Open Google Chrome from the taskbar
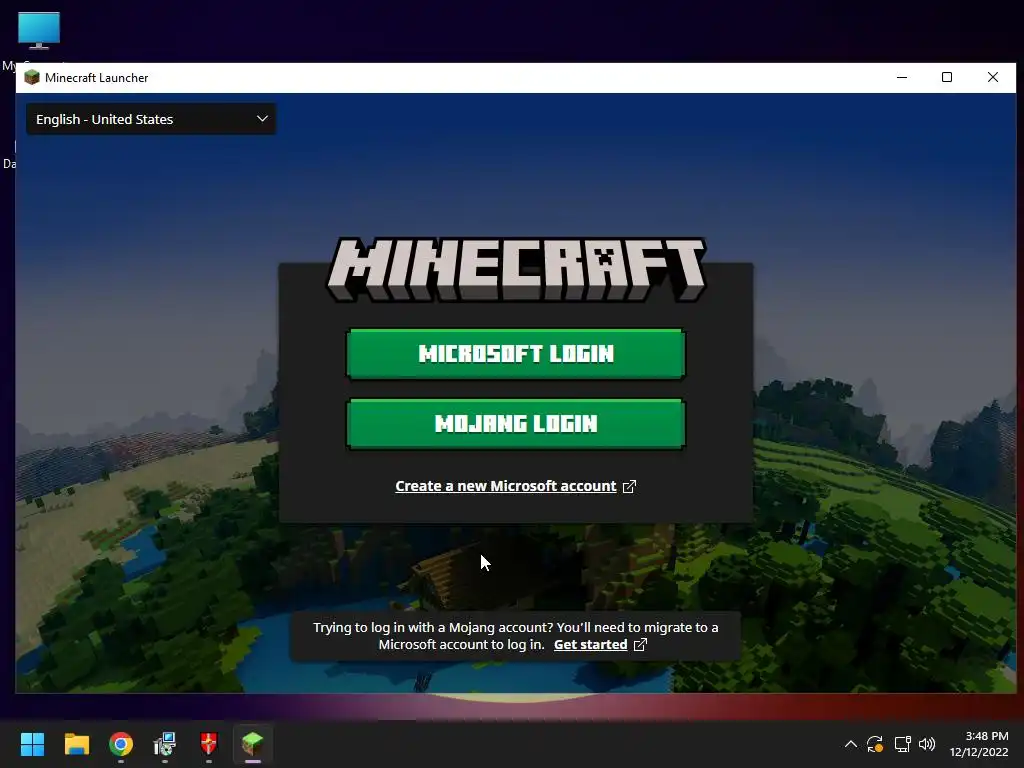The height and width of the screenshot is (768, 1024). coord(121,744)
